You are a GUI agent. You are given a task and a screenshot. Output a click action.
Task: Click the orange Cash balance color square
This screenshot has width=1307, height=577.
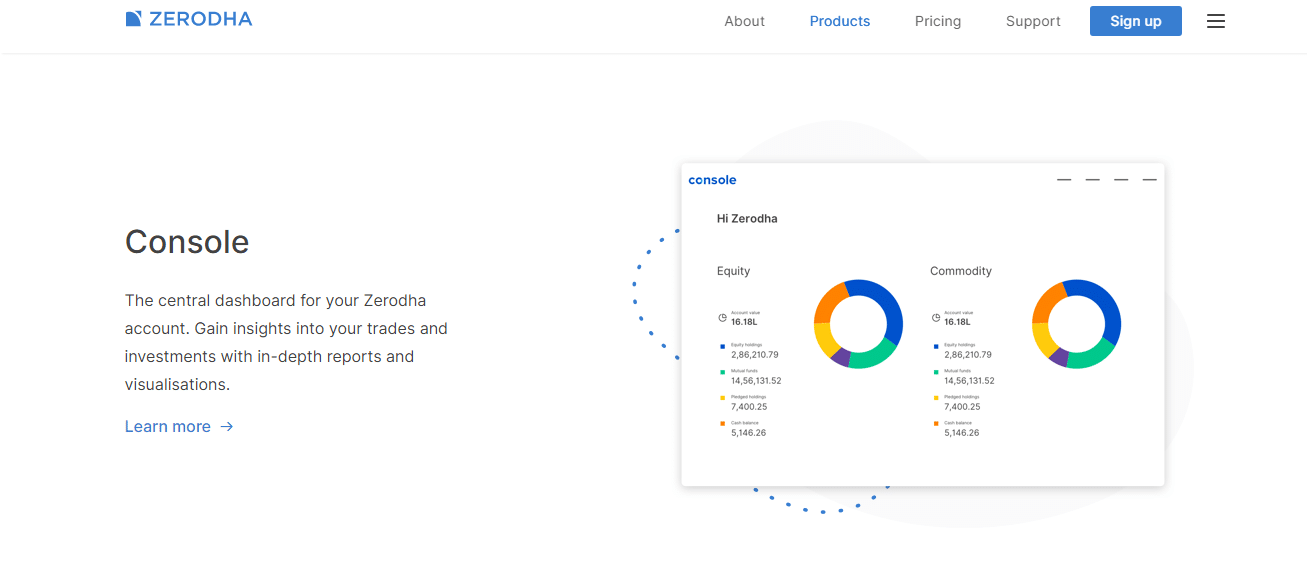click(722, 423)
